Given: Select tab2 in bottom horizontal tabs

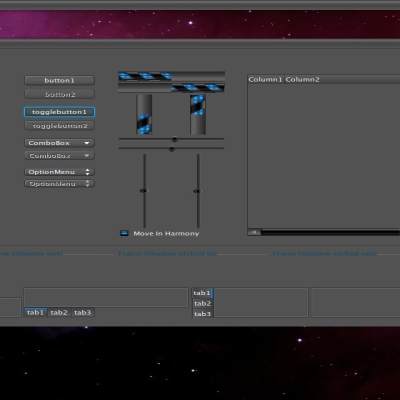Looking at the screenshot, I should point(59,312).
